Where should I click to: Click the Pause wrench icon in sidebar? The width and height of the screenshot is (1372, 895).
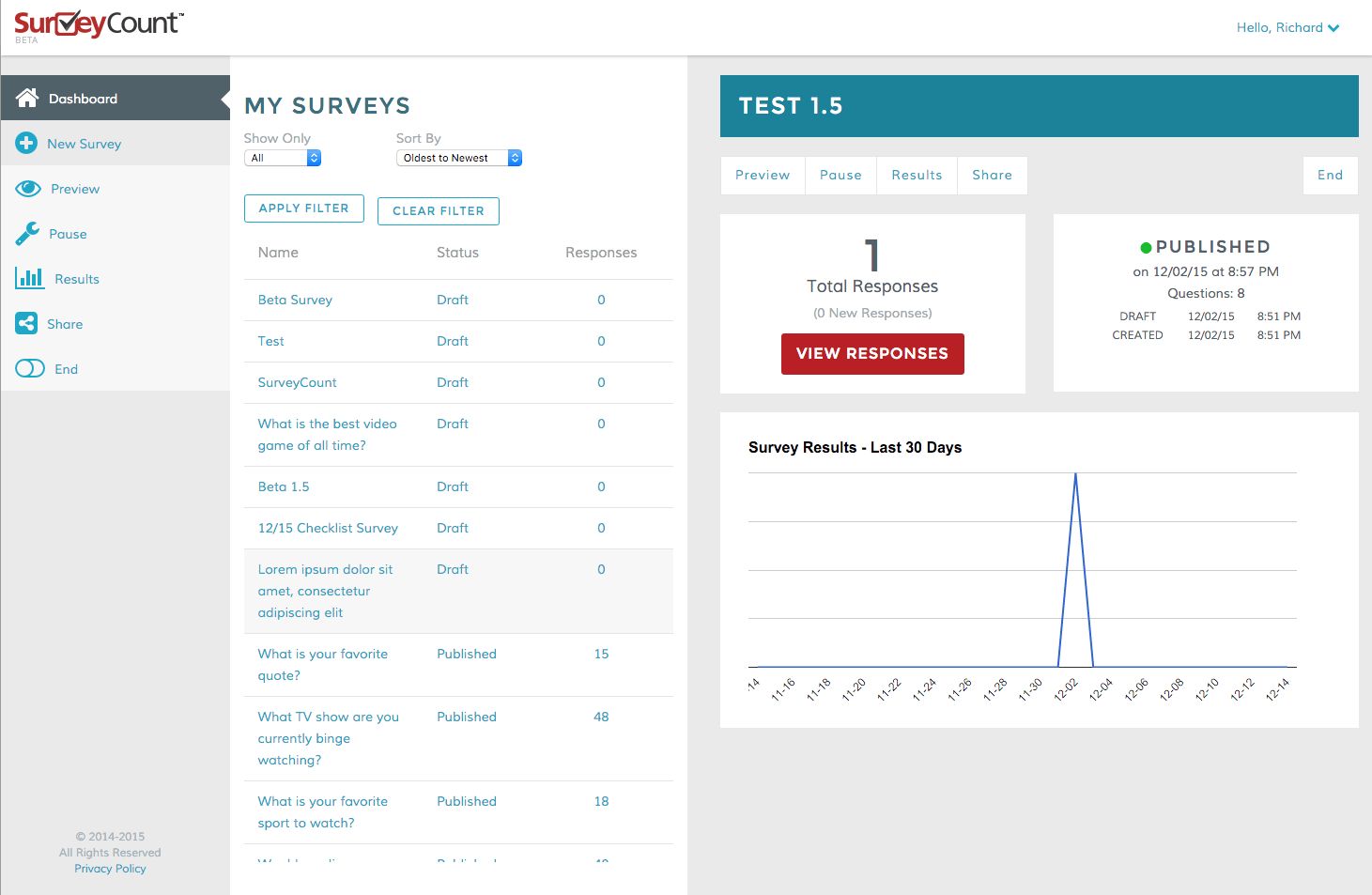pos(27,233)
